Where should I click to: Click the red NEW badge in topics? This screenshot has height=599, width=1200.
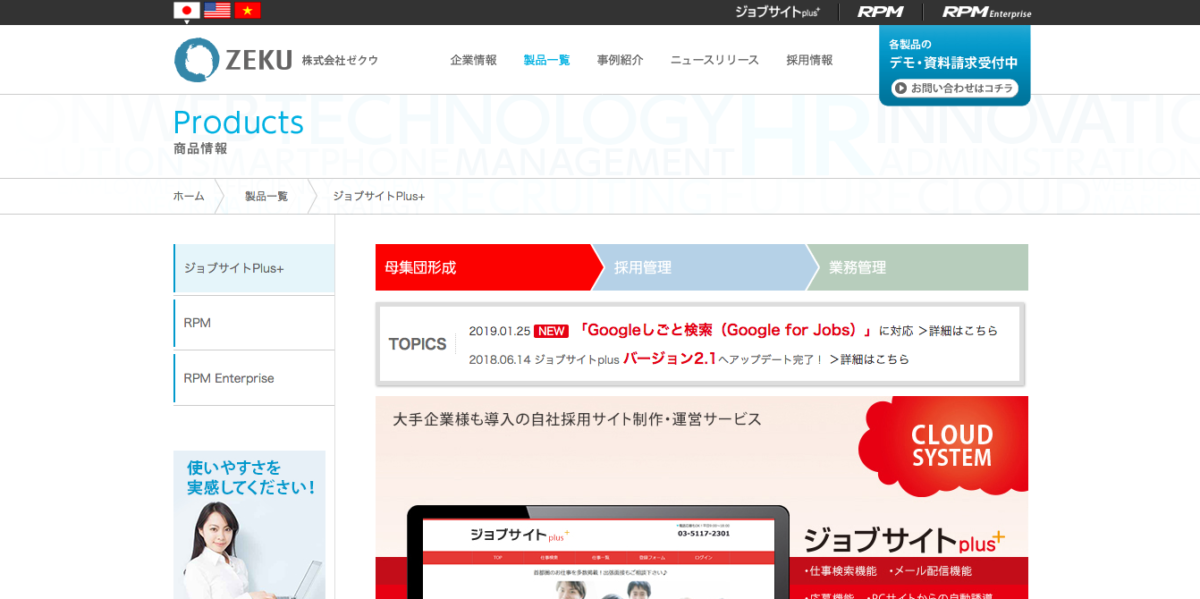(x=551, y=331)
